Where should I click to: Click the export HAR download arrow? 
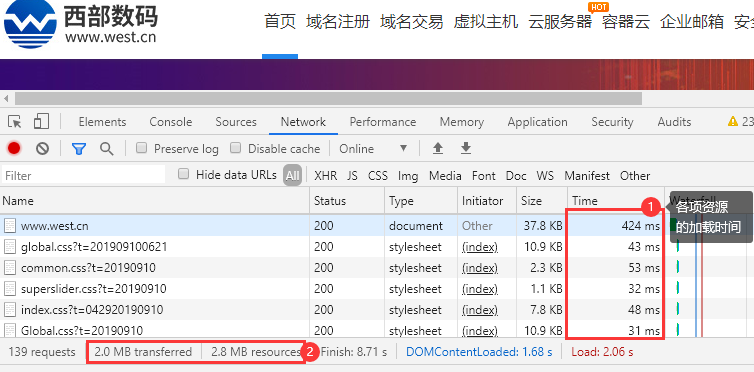click(x=465, y=149)
